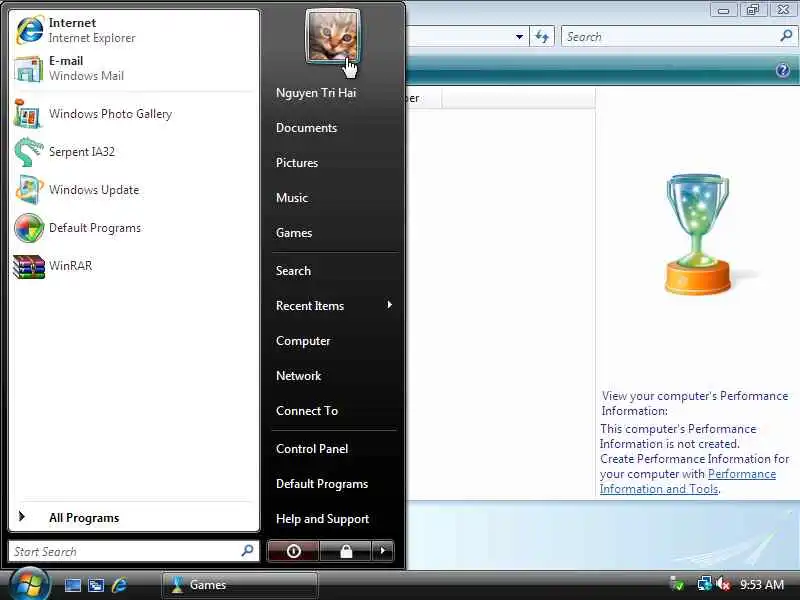800x600 pixels.
Task: Open Nguyen Tri Hai personal folder
Action: point(316,93)
